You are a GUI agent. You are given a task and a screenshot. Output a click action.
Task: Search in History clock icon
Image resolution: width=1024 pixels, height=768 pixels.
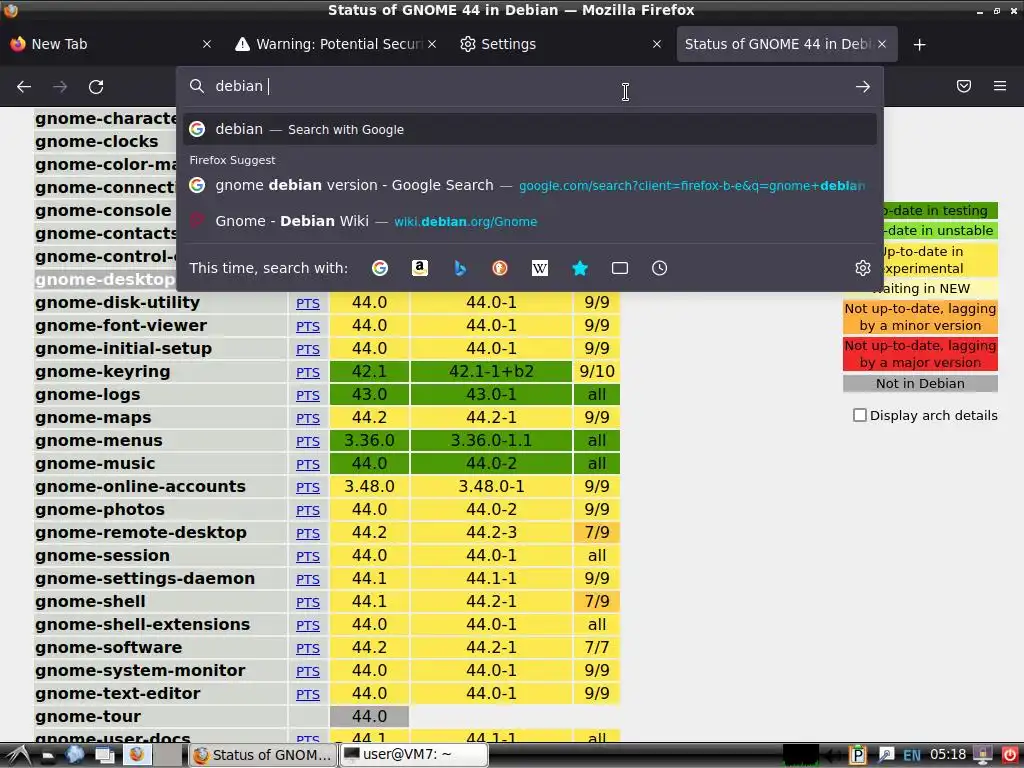click(660, 268)
